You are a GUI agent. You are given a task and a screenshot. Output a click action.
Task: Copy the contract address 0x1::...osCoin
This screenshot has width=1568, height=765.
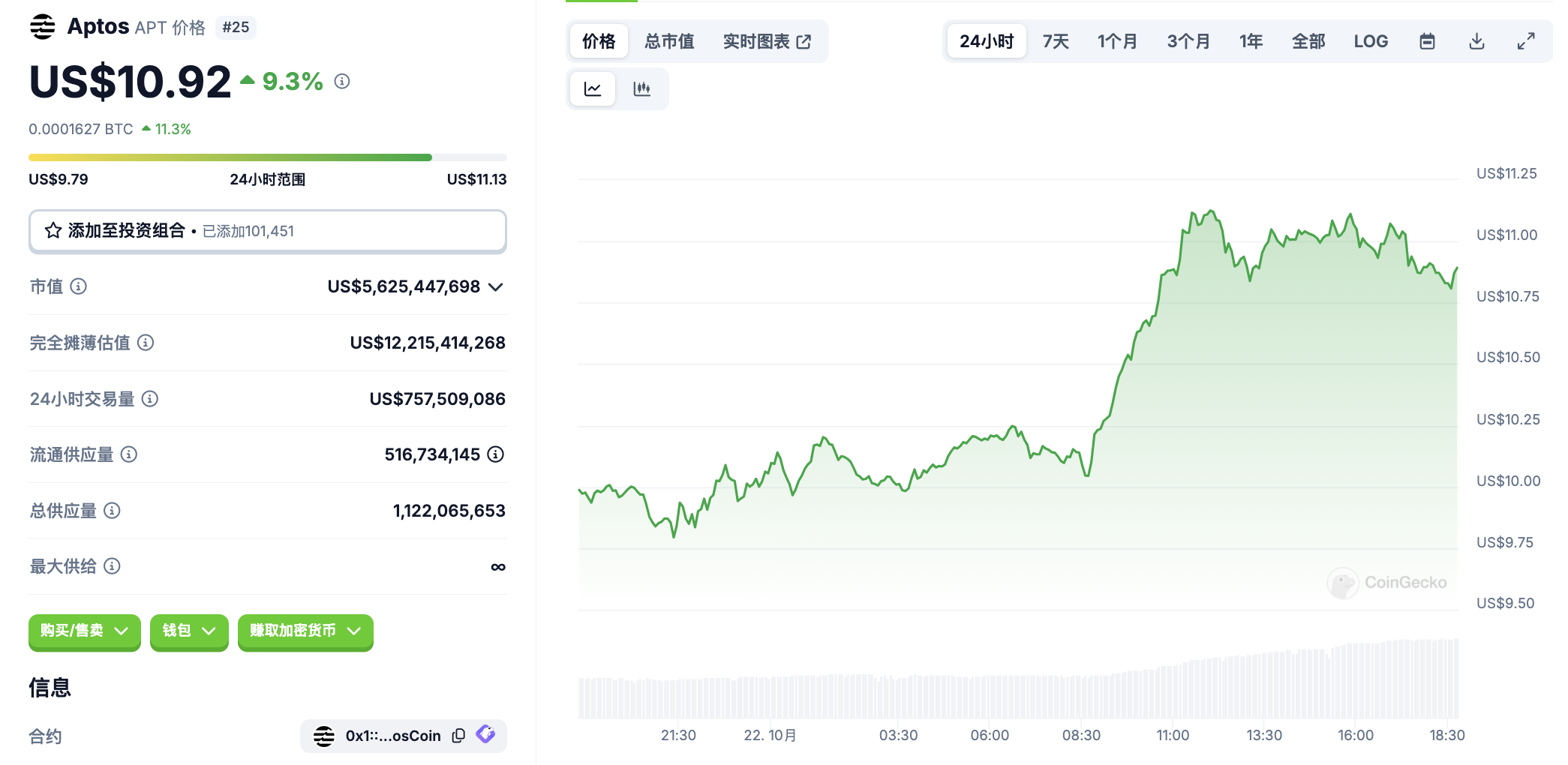click(458, 736)
